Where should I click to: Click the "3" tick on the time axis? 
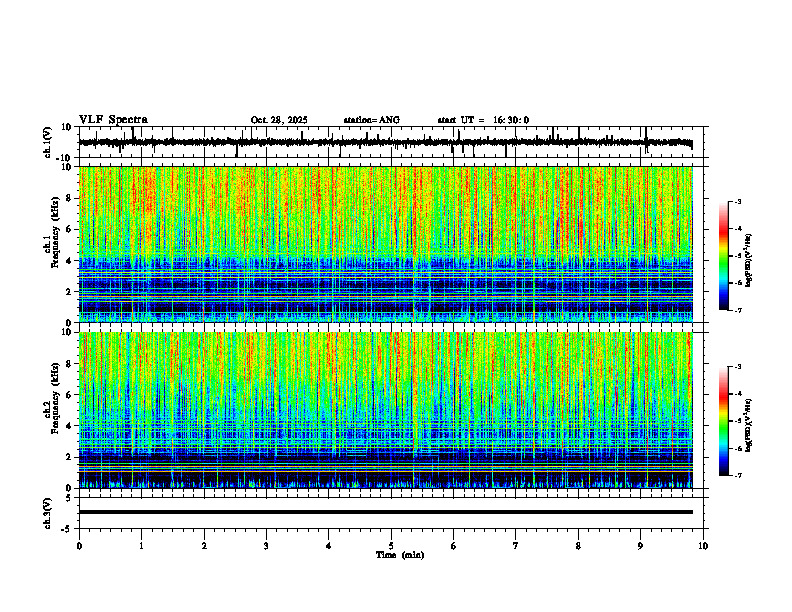(x=266, y=546)
